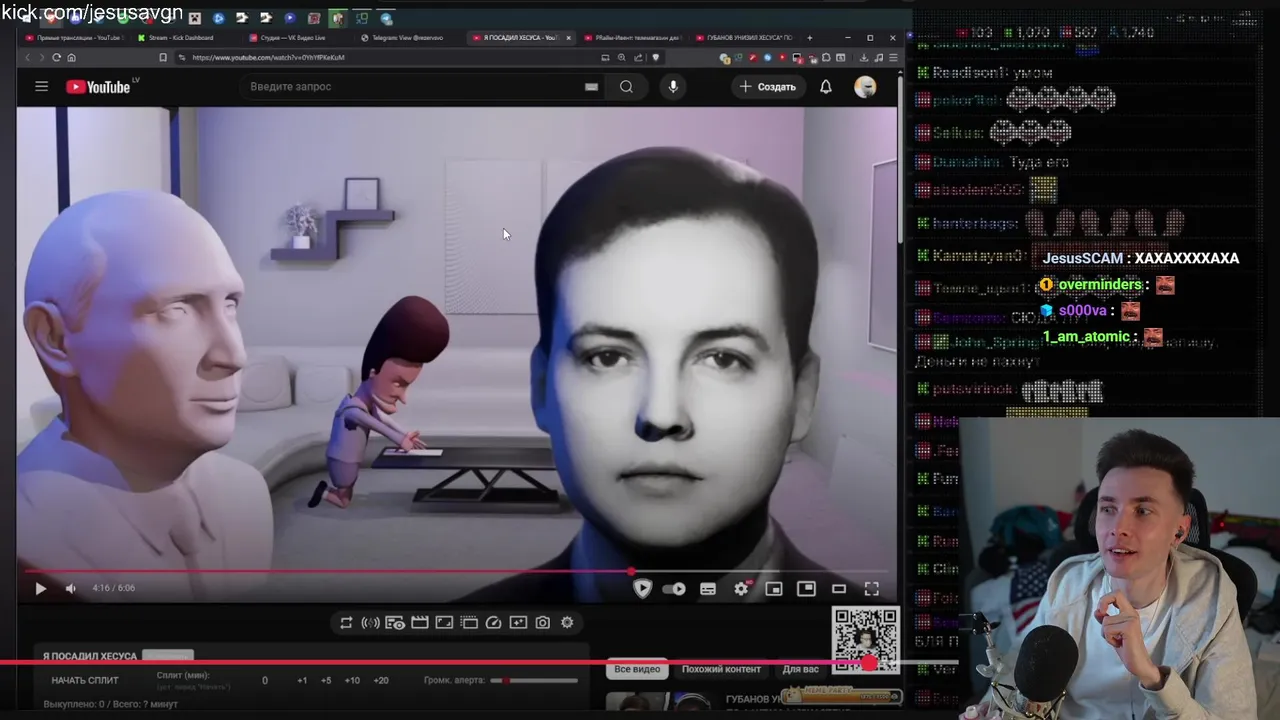Image resolution: width=1280 pixels, height=720 pixels.
Task: Click the shield play icon in player
Action: 642,589
